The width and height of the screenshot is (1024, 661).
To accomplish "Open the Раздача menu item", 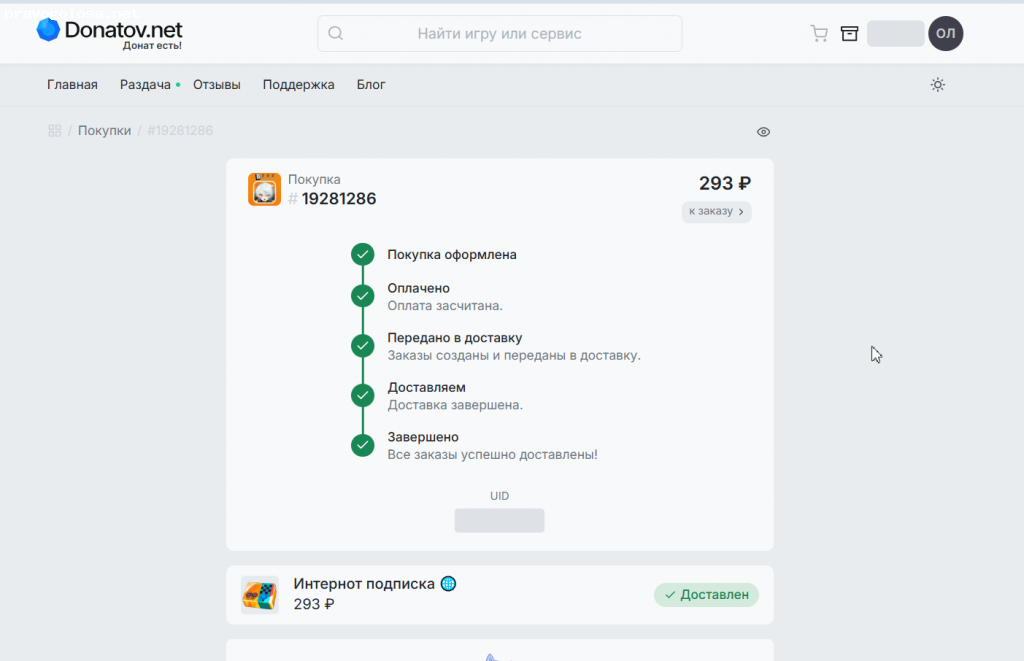I will click(145, 85).
